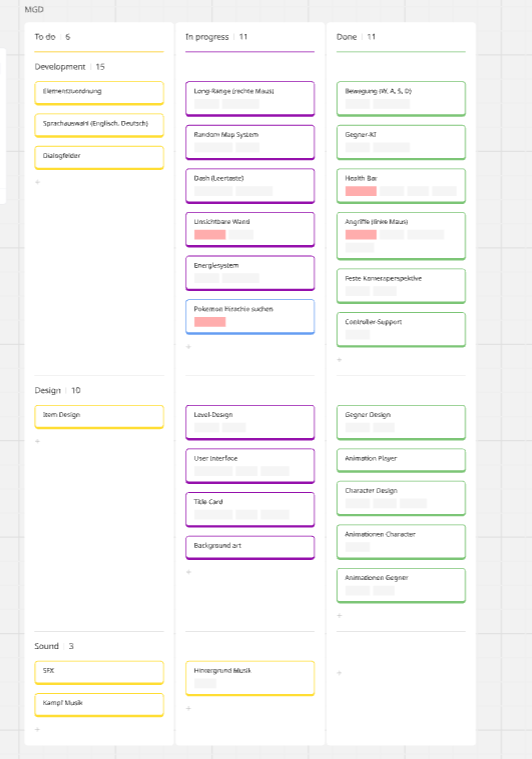
Task: Add card below Kampf Musik
Action: pos(38,729)
